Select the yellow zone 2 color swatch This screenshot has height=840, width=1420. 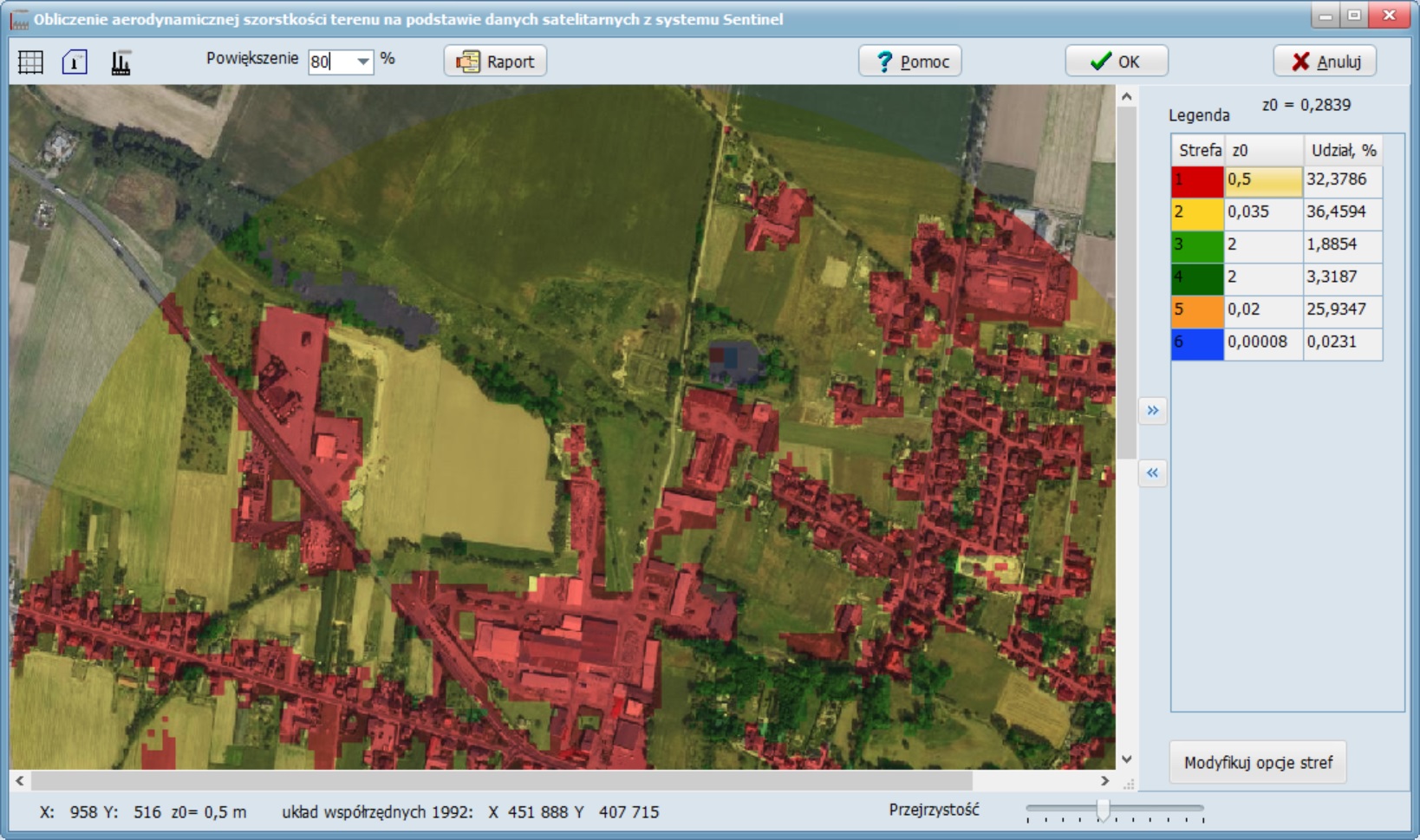pyautogui.click(x=1197, y=213)
